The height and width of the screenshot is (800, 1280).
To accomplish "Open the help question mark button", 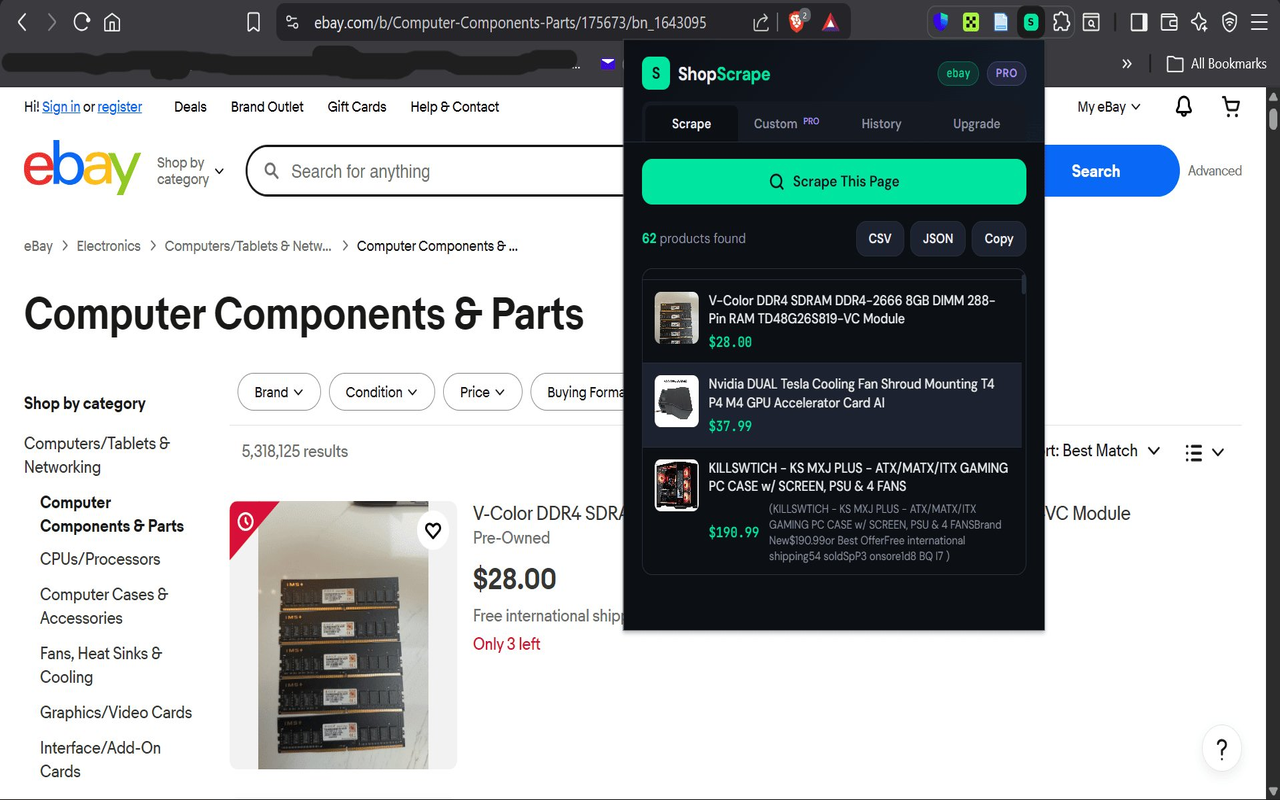I will pyautogui.click(x=1221, y=748).
